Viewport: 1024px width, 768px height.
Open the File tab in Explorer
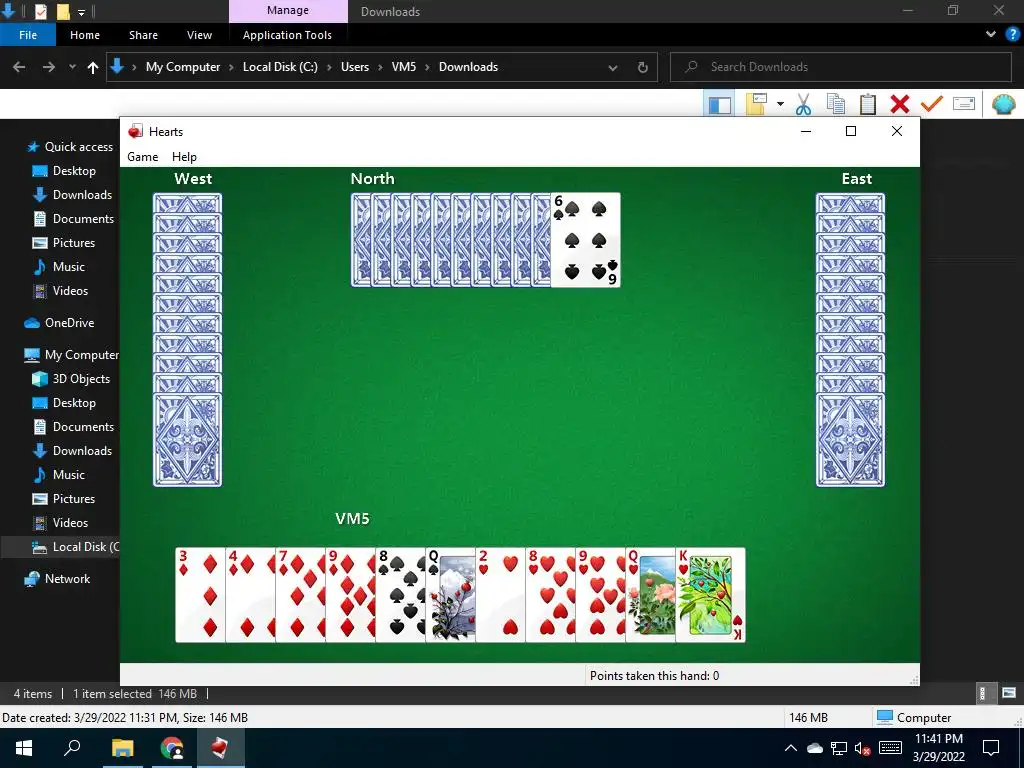click(28, 35)
